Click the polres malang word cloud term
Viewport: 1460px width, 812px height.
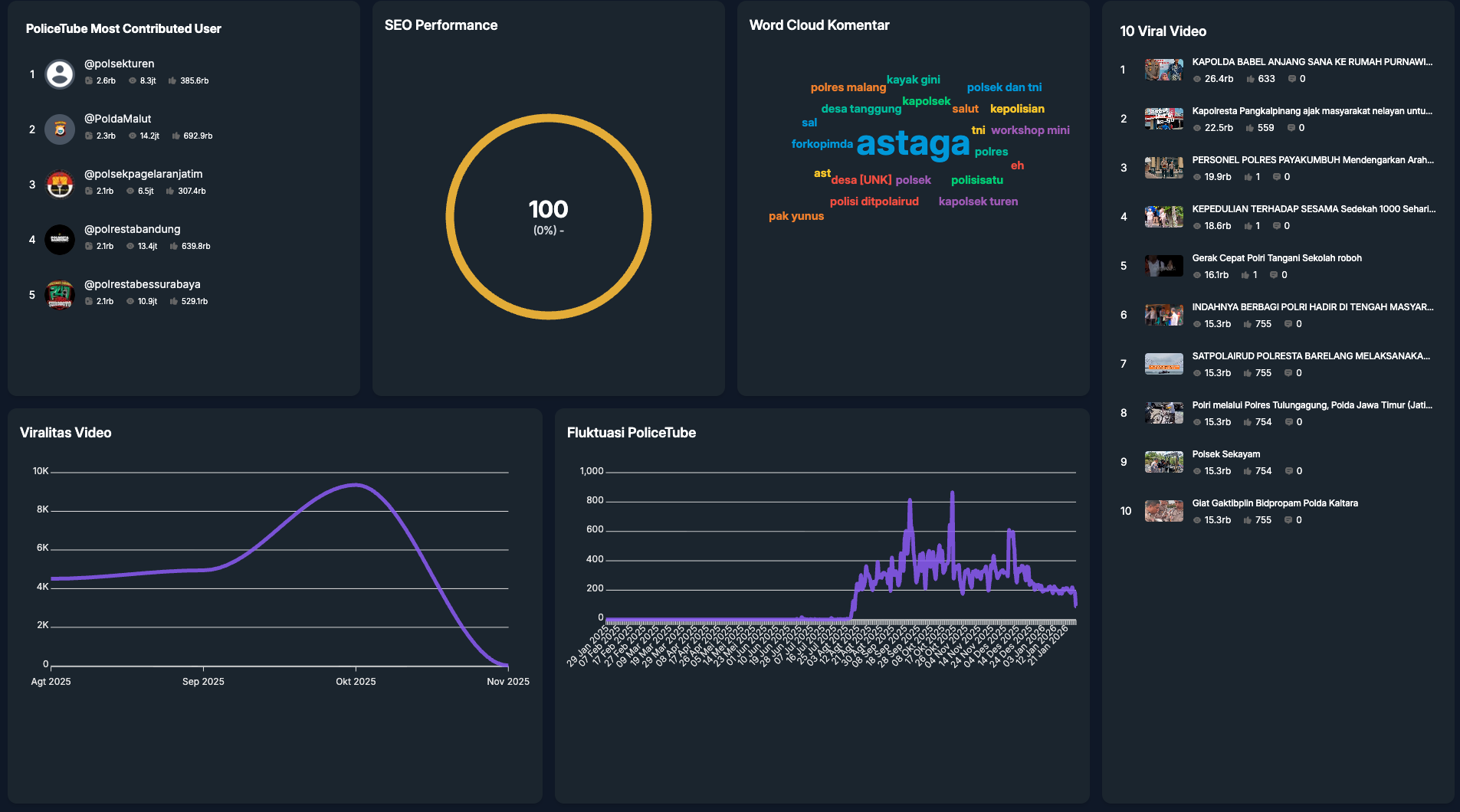tap(849, 87)
